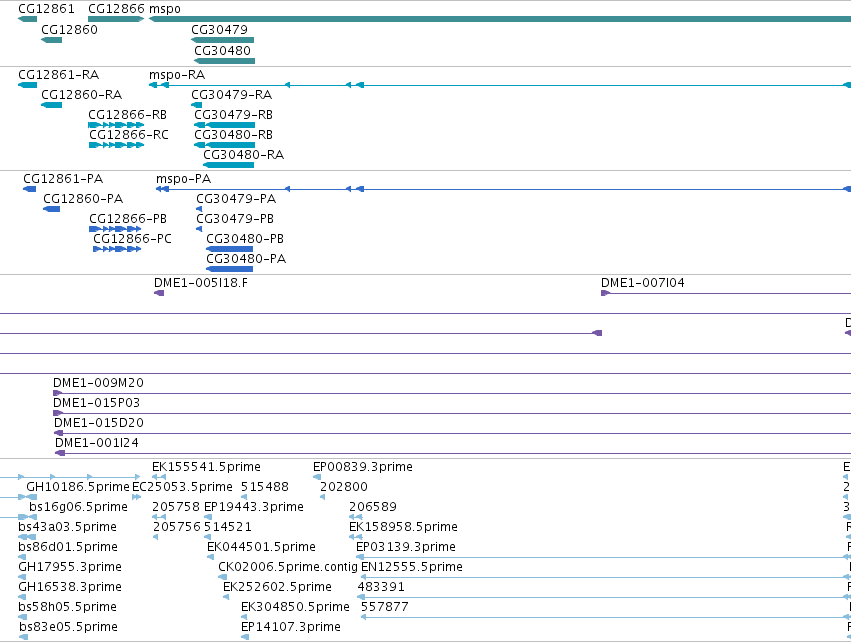Click the 206589 feature label
Image resolution: width=851 pixels, height=642 pixels.
(x=373, y=507)
